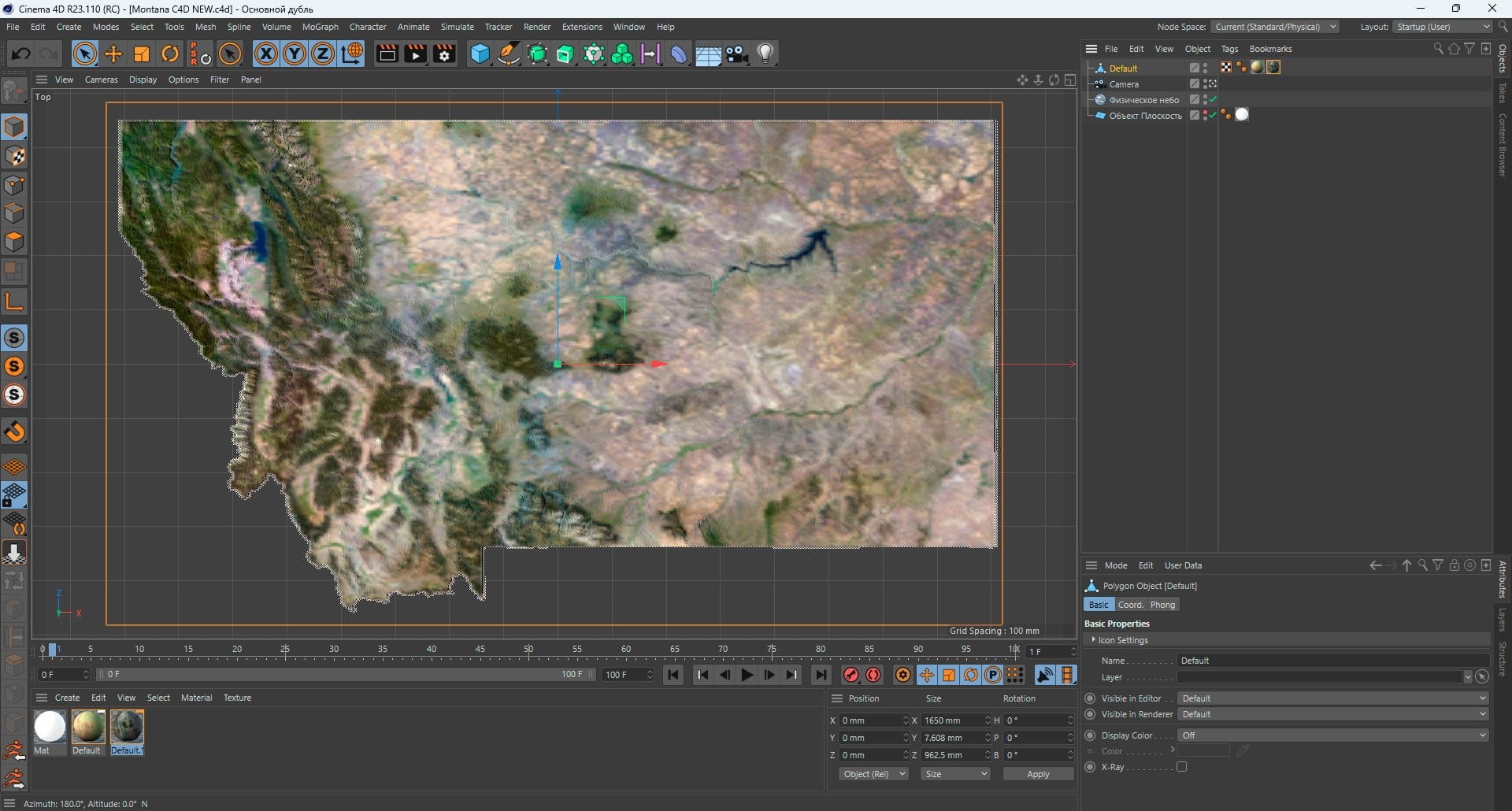Screen dimensions: 1512x811
Task: Add a Cube primitive object
Action: pos(480,54)
